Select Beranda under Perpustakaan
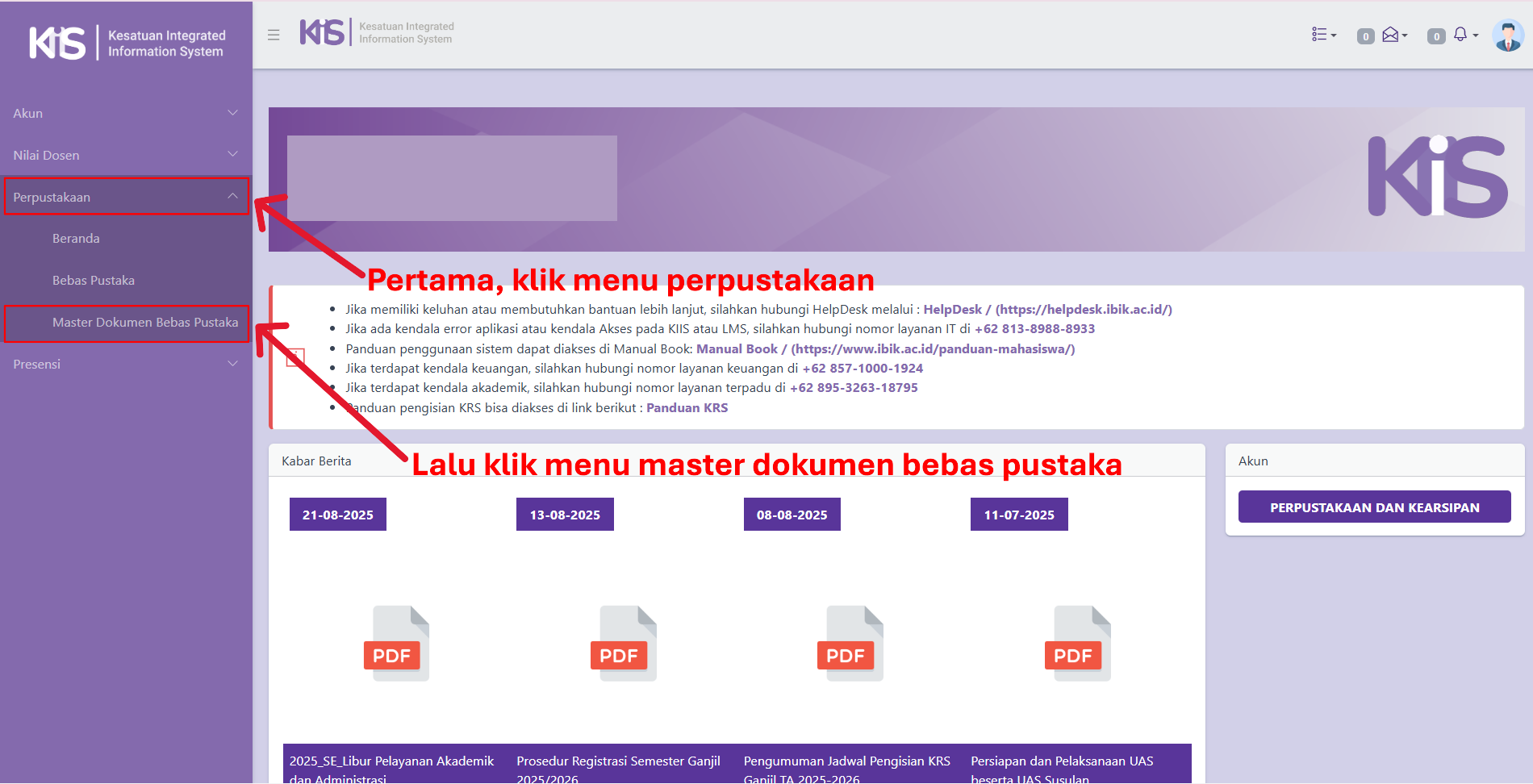 (76, 239)
